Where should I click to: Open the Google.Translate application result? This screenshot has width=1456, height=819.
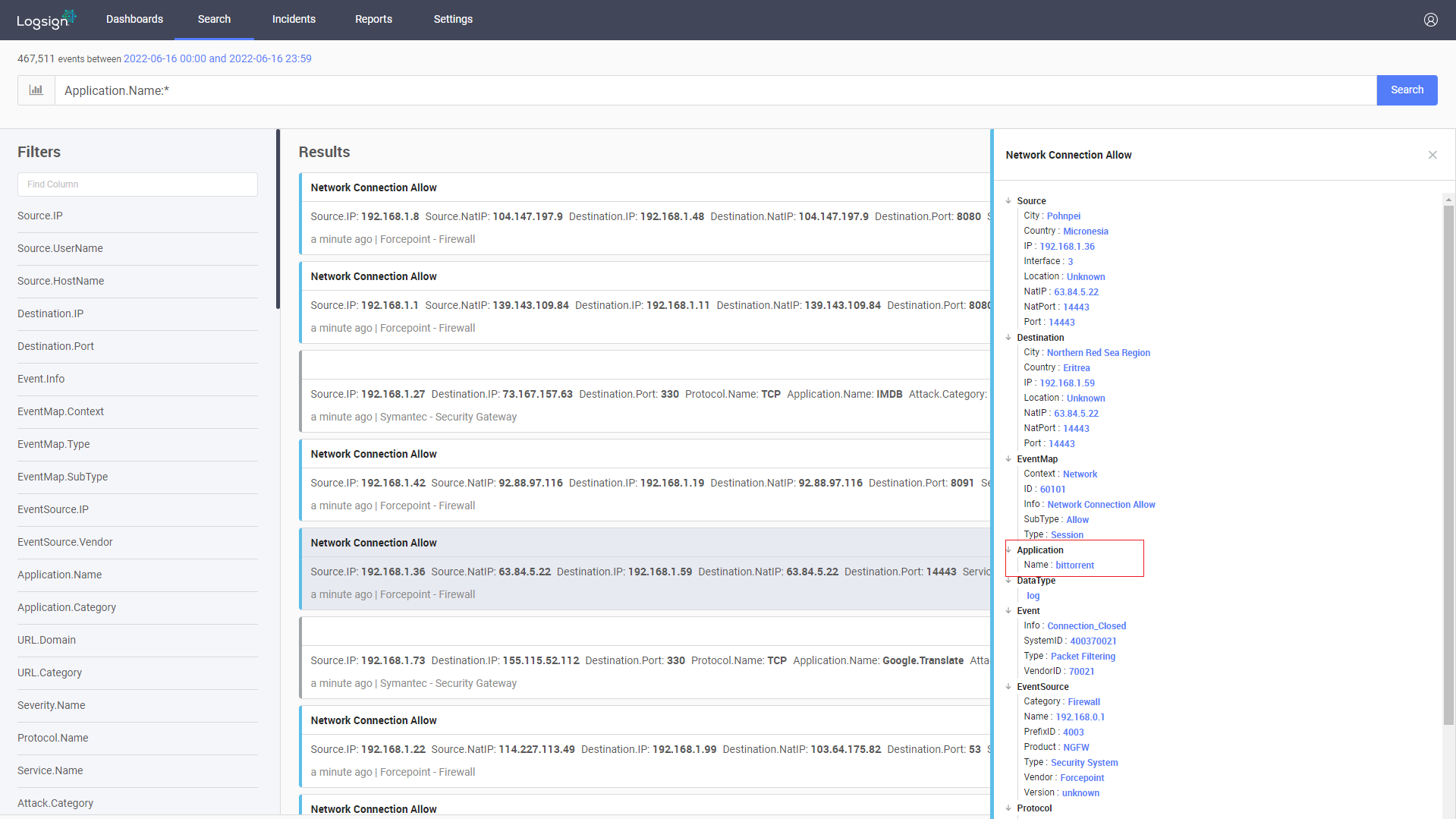point(645,658)
